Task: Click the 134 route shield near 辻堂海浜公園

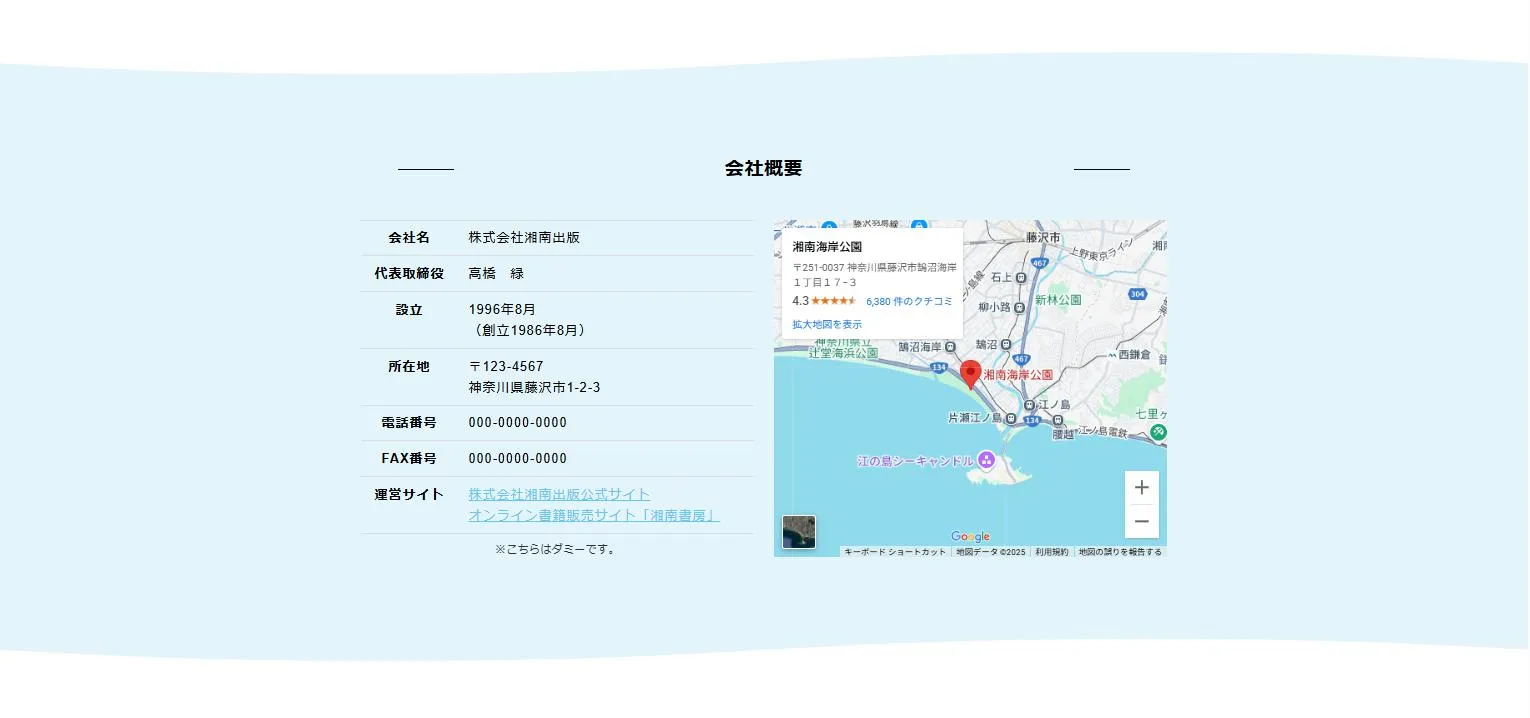Action: [x=938, y=368]
